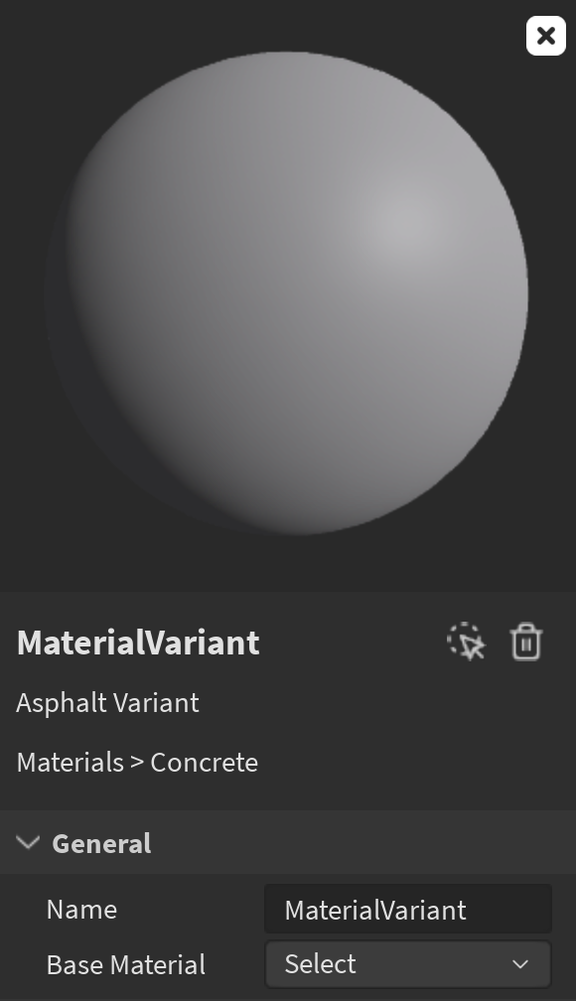
Task: Click the Select text in Base Material
Action: point(320,964)
